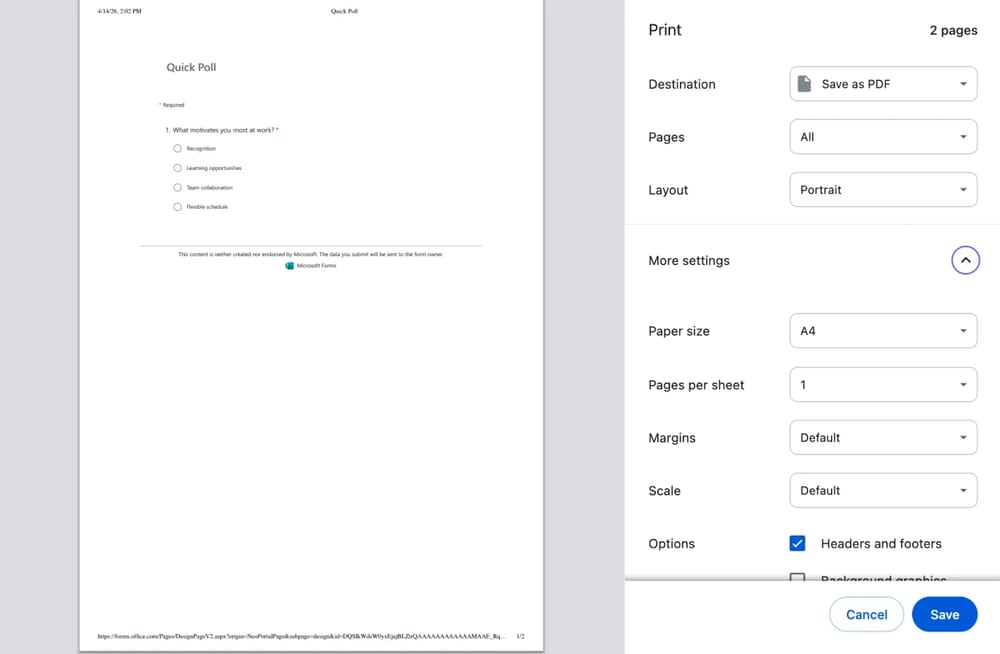Viewport: 1000px width, 654px height.
Task: Click the Save button
Action: point(944,615)
